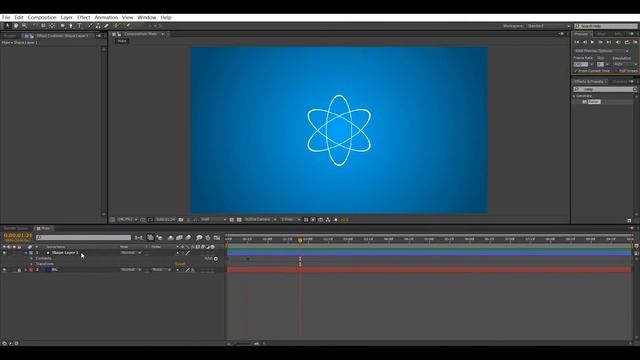Jump to last frame in Preview panel
640x360 pixels.
tap(609, 42)
